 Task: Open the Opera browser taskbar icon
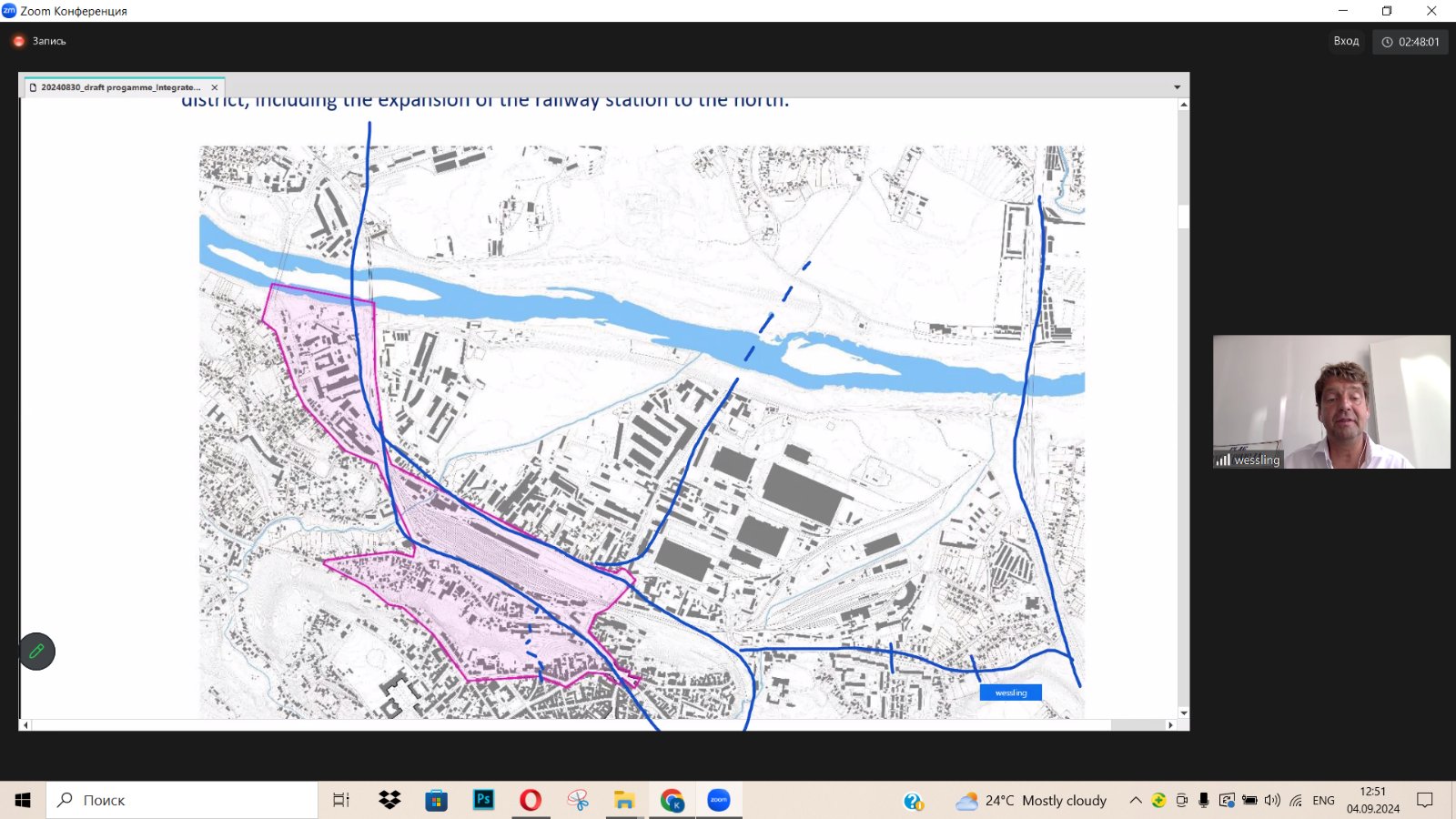click(531, 800)
